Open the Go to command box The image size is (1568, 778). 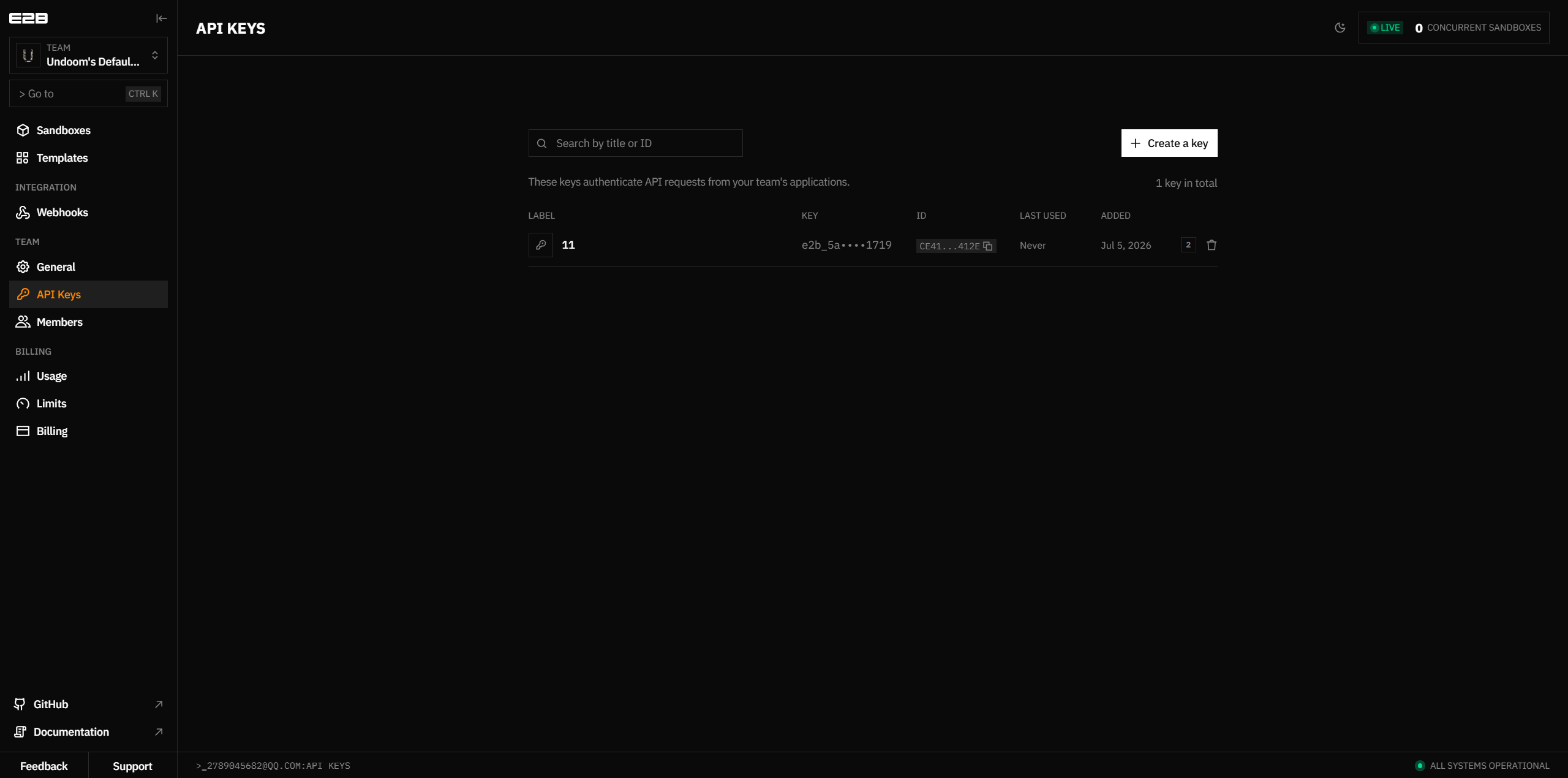click(88, 94)
